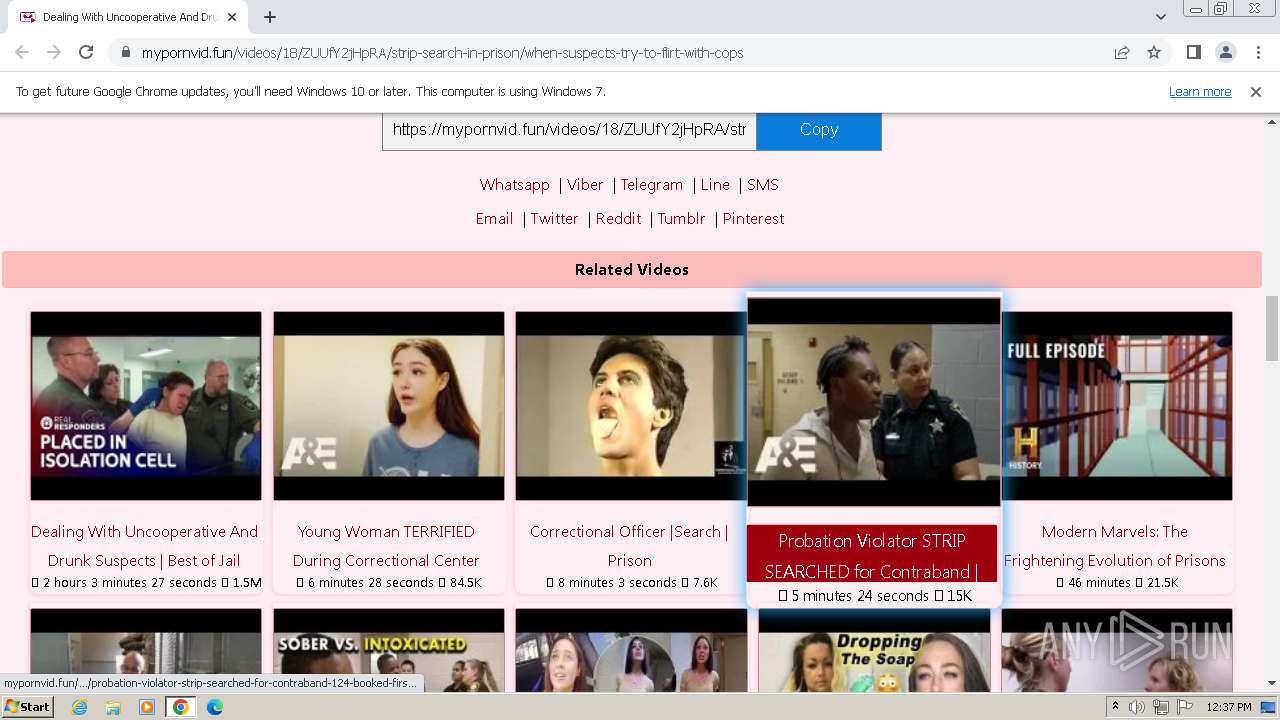1280x720 pixels.
Task: Open the Action Center flag icon
Action: tap(1184, 707)
